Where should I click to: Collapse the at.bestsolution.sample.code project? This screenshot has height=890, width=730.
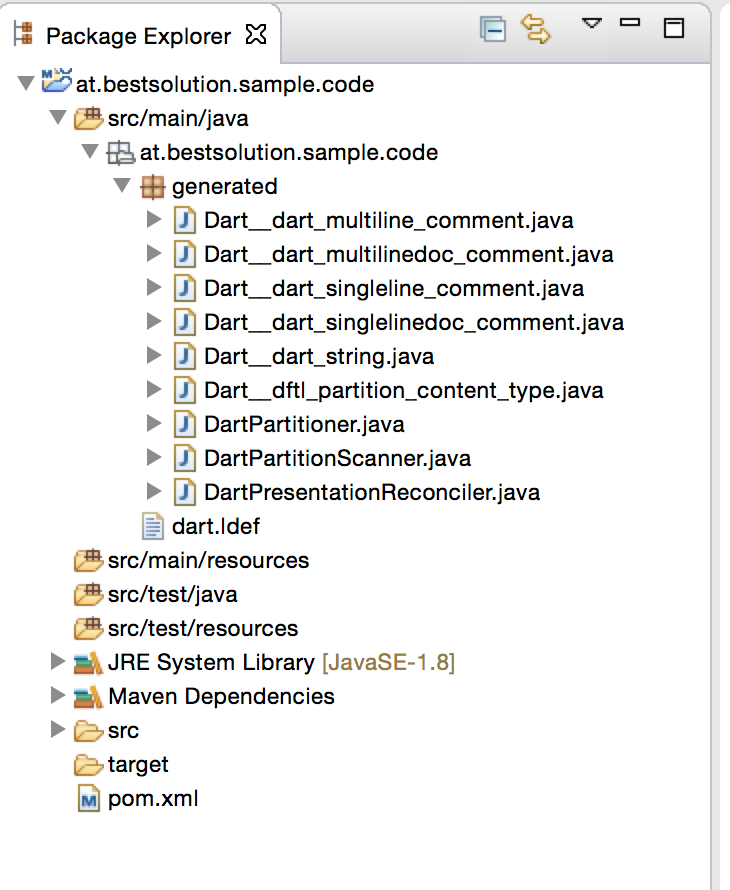click(x=25, y=84)
